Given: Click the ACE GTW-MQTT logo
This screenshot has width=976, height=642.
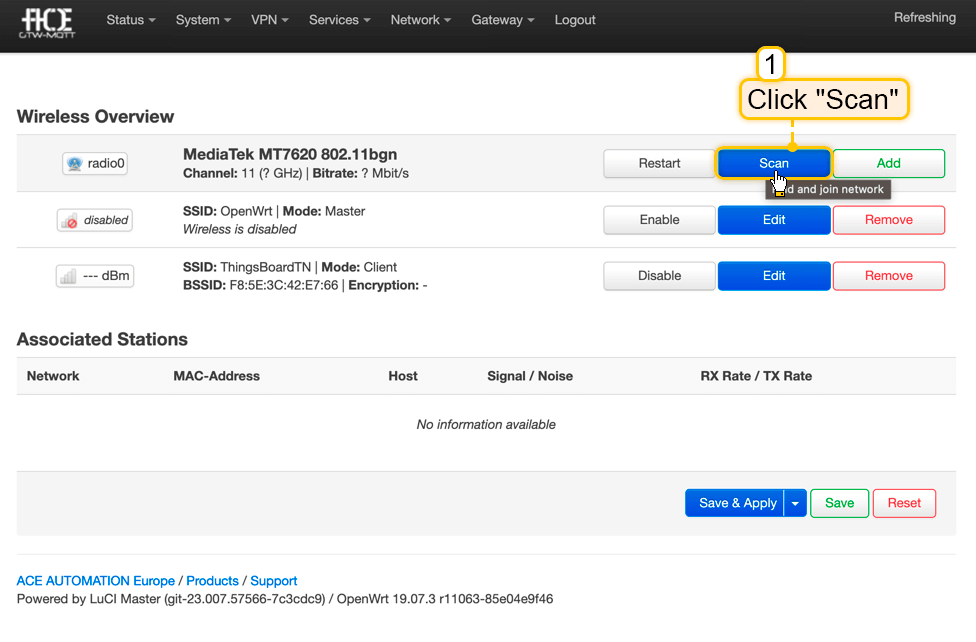Looking at the screenshot, I should (47, 22).
